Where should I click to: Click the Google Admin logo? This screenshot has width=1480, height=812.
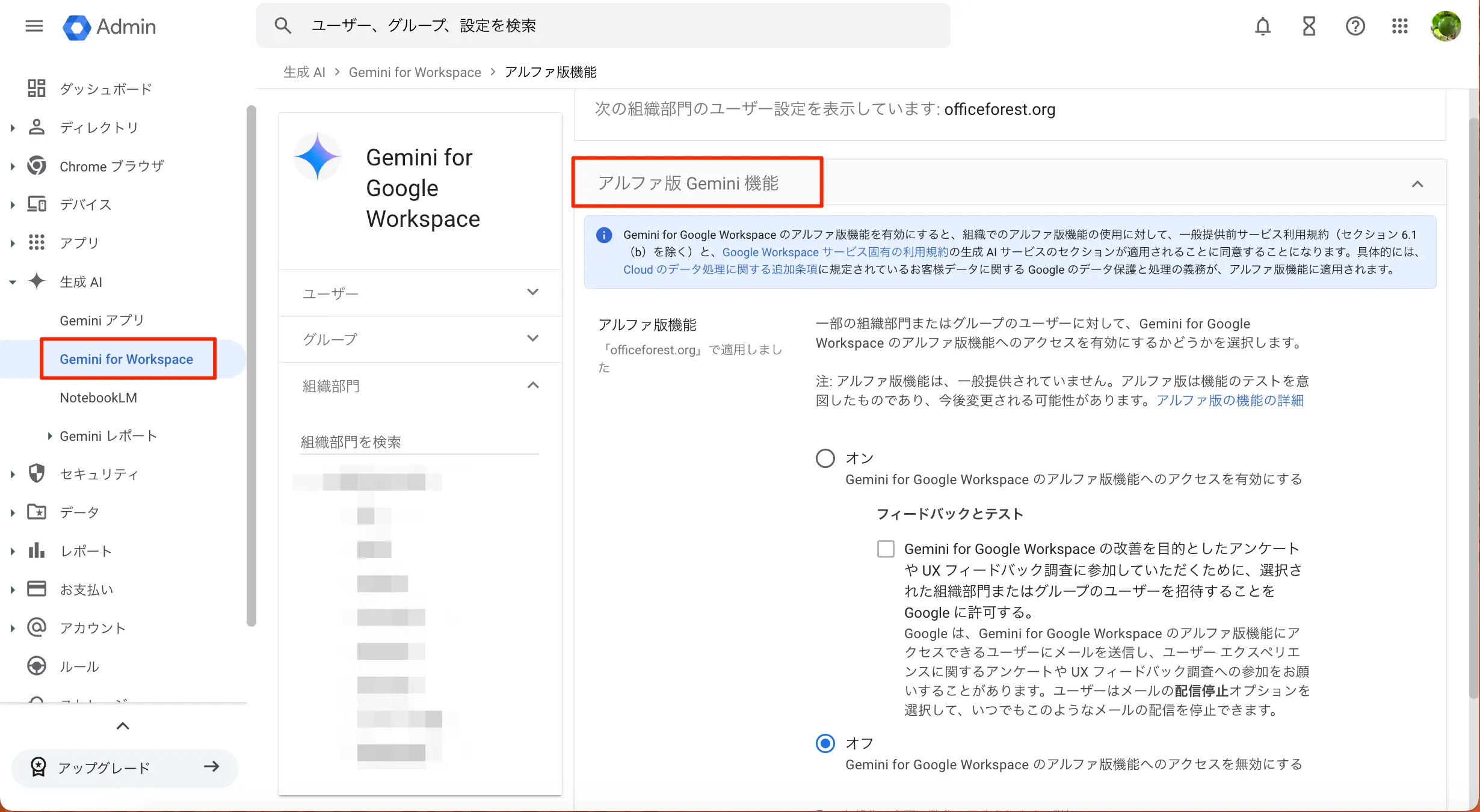(109, 26)
